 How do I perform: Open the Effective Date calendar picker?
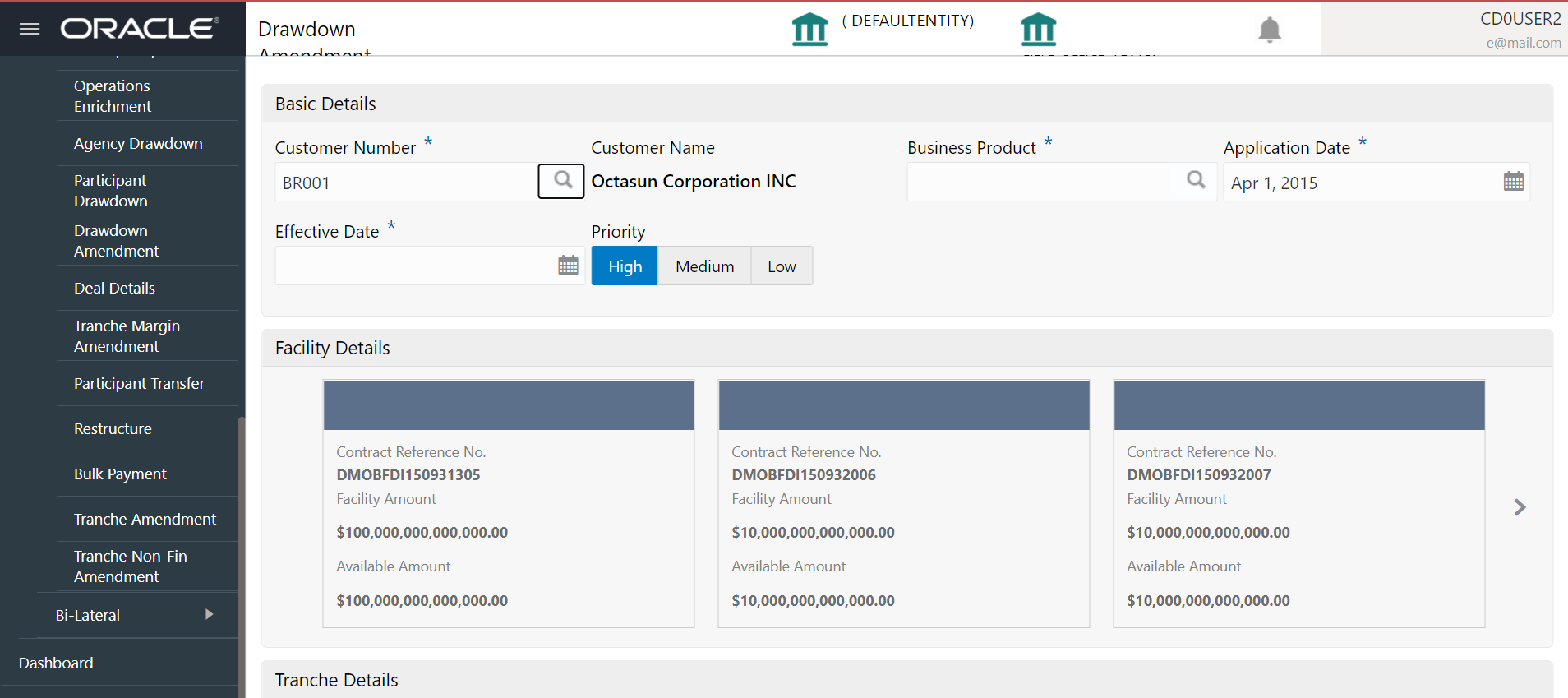pyautogui.click(x=568, y=266)
